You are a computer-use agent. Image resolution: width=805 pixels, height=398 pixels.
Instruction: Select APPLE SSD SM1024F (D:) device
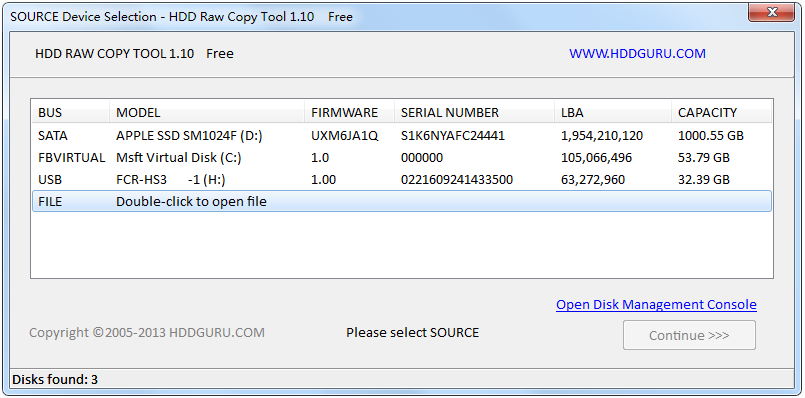[x=189, y=136]
